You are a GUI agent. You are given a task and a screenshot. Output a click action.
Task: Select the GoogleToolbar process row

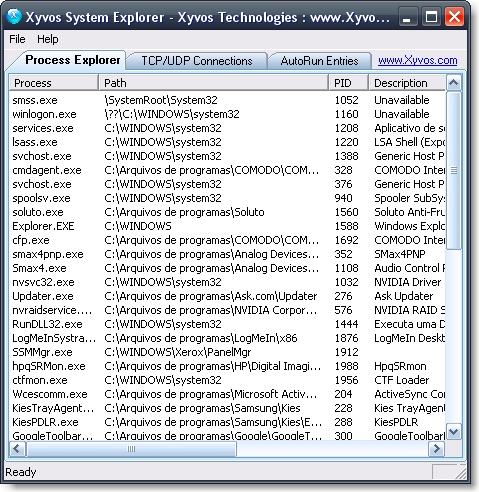coord(227,435)
